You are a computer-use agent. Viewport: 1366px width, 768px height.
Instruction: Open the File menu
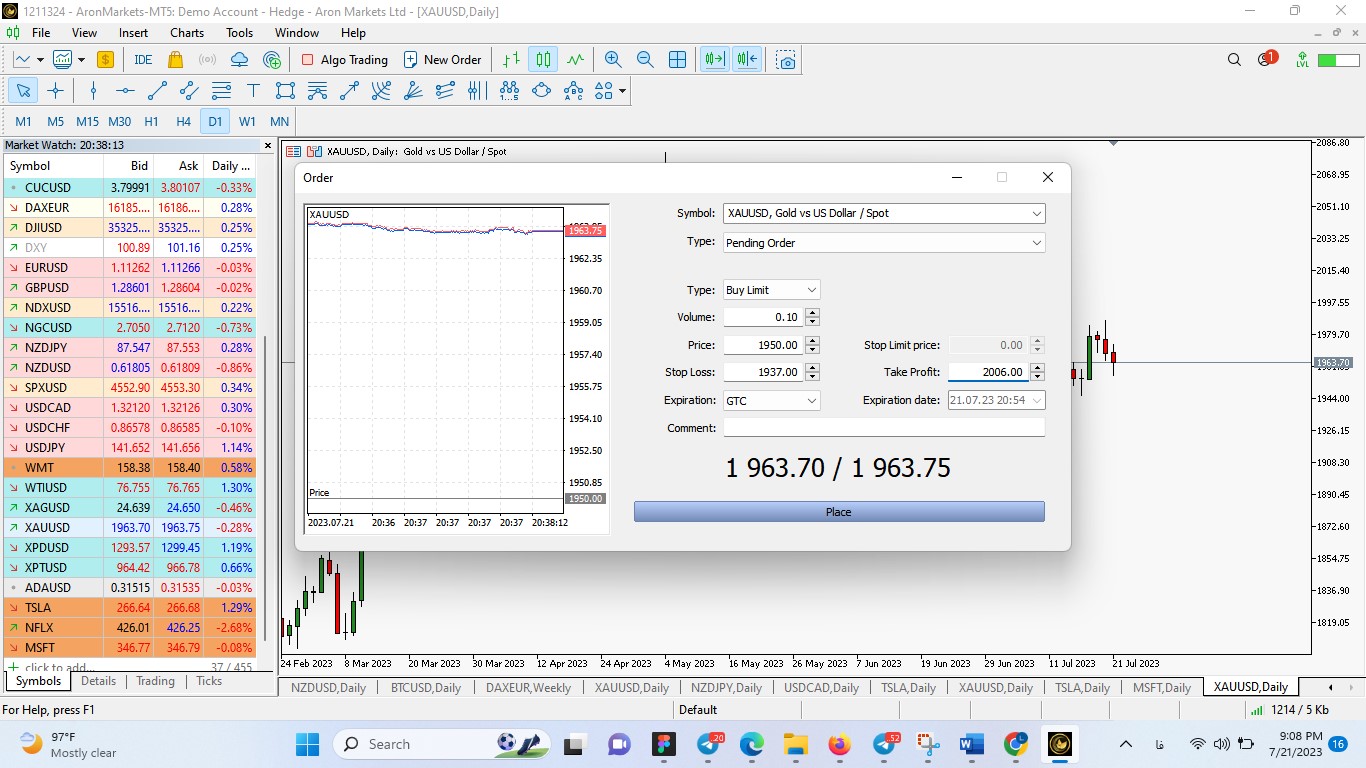41,33
